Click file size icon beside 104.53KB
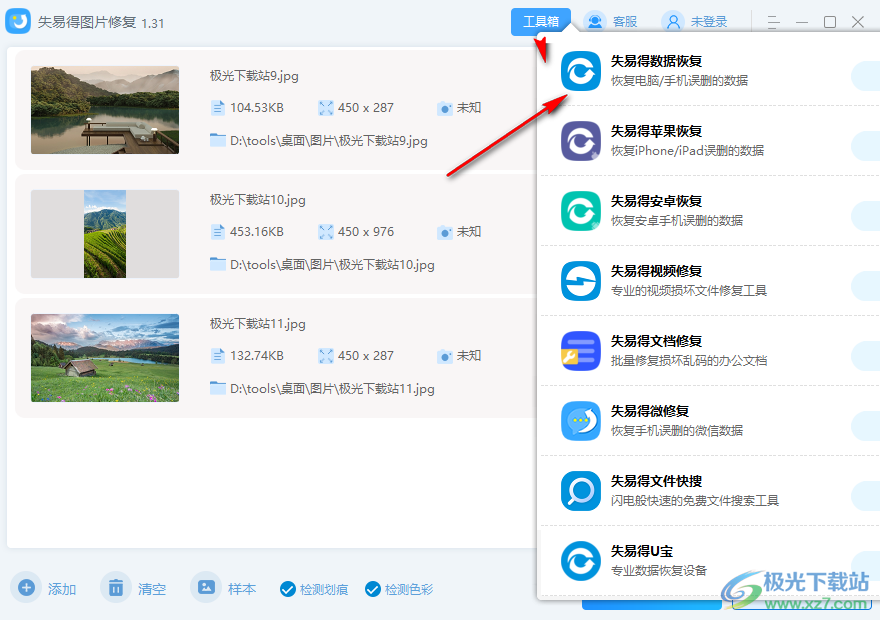 [217, 108]
